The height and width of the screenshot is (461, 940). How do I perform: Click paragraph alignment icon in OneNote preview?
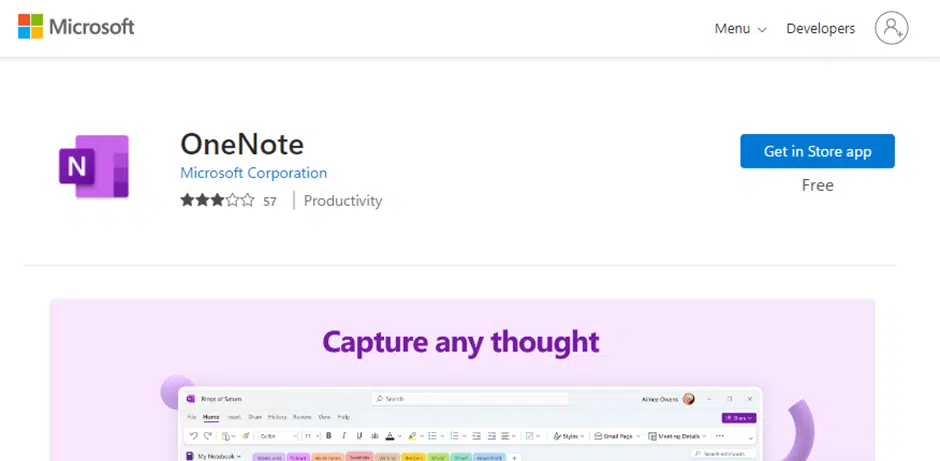(x=506, y=436)
